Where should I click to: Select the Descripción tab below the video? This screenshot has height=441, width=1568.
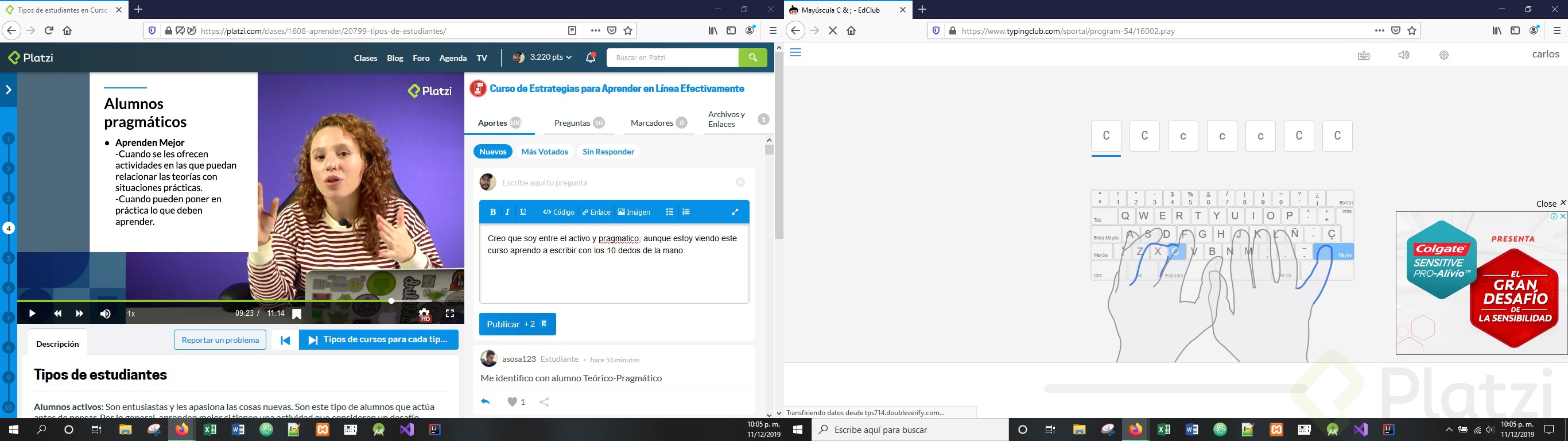pos(57,344)
